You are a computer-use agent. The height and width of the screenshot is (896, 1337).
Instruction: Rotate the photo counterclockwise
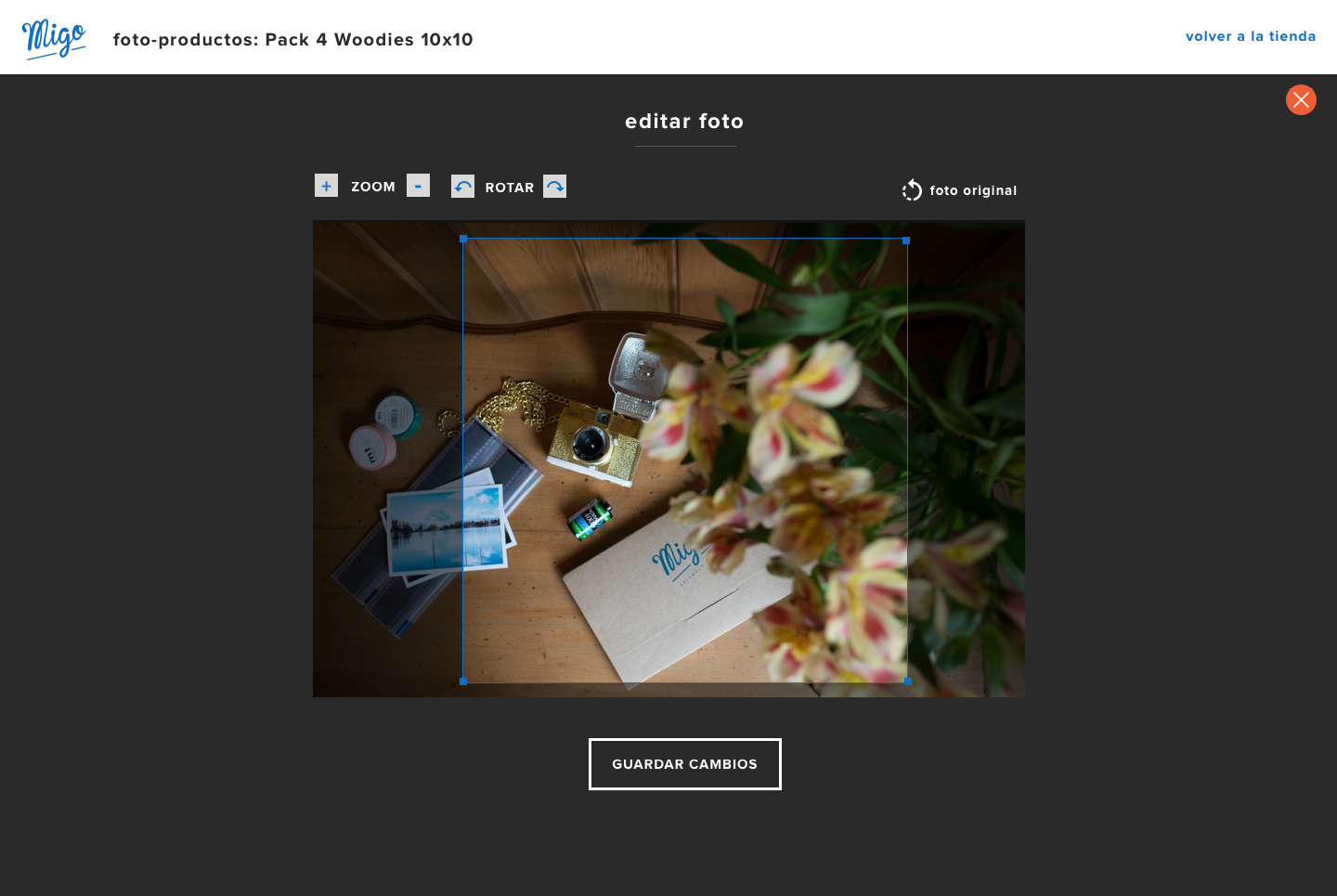point(462,187)
